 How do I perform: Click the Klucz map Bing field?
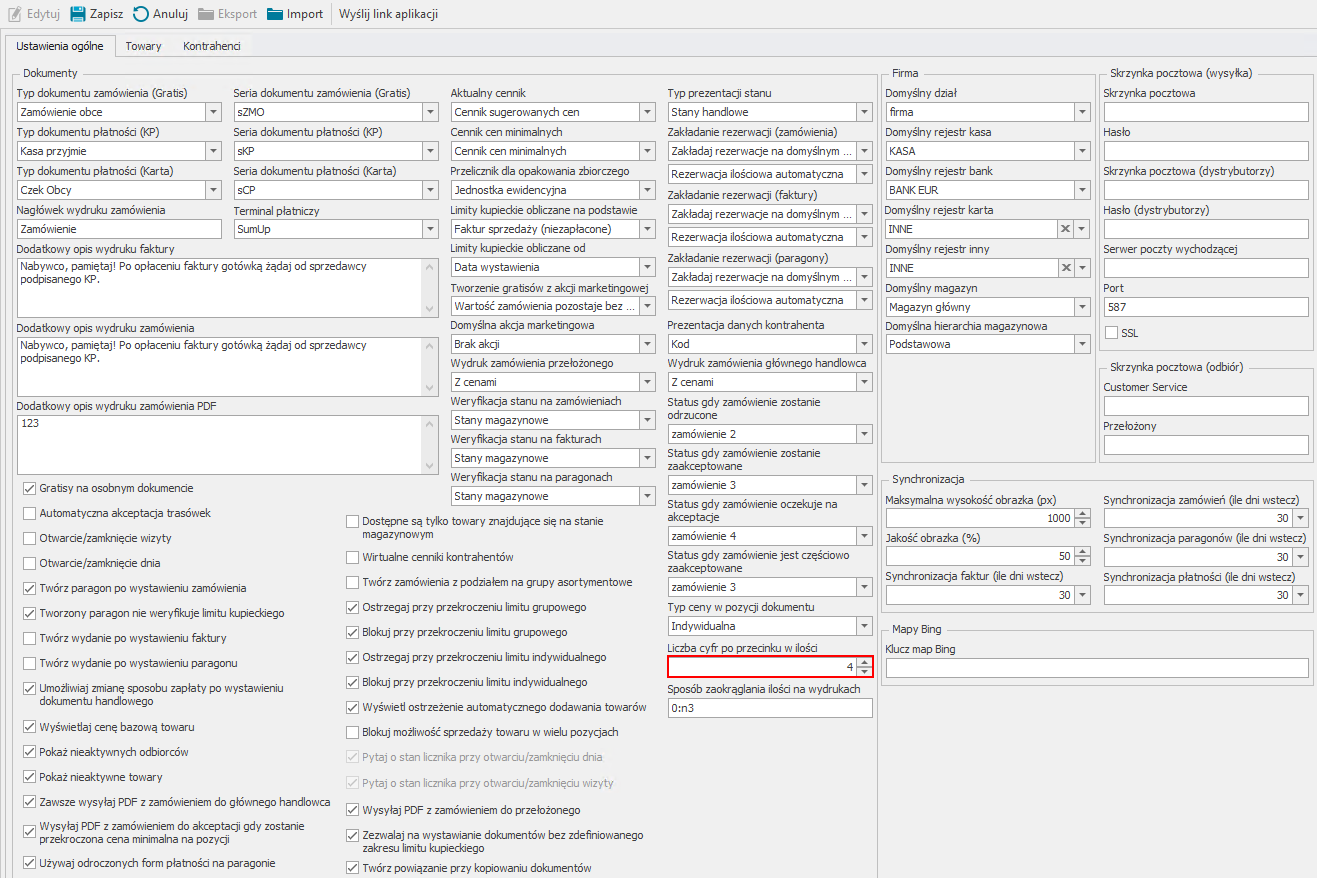(1096, 668)
